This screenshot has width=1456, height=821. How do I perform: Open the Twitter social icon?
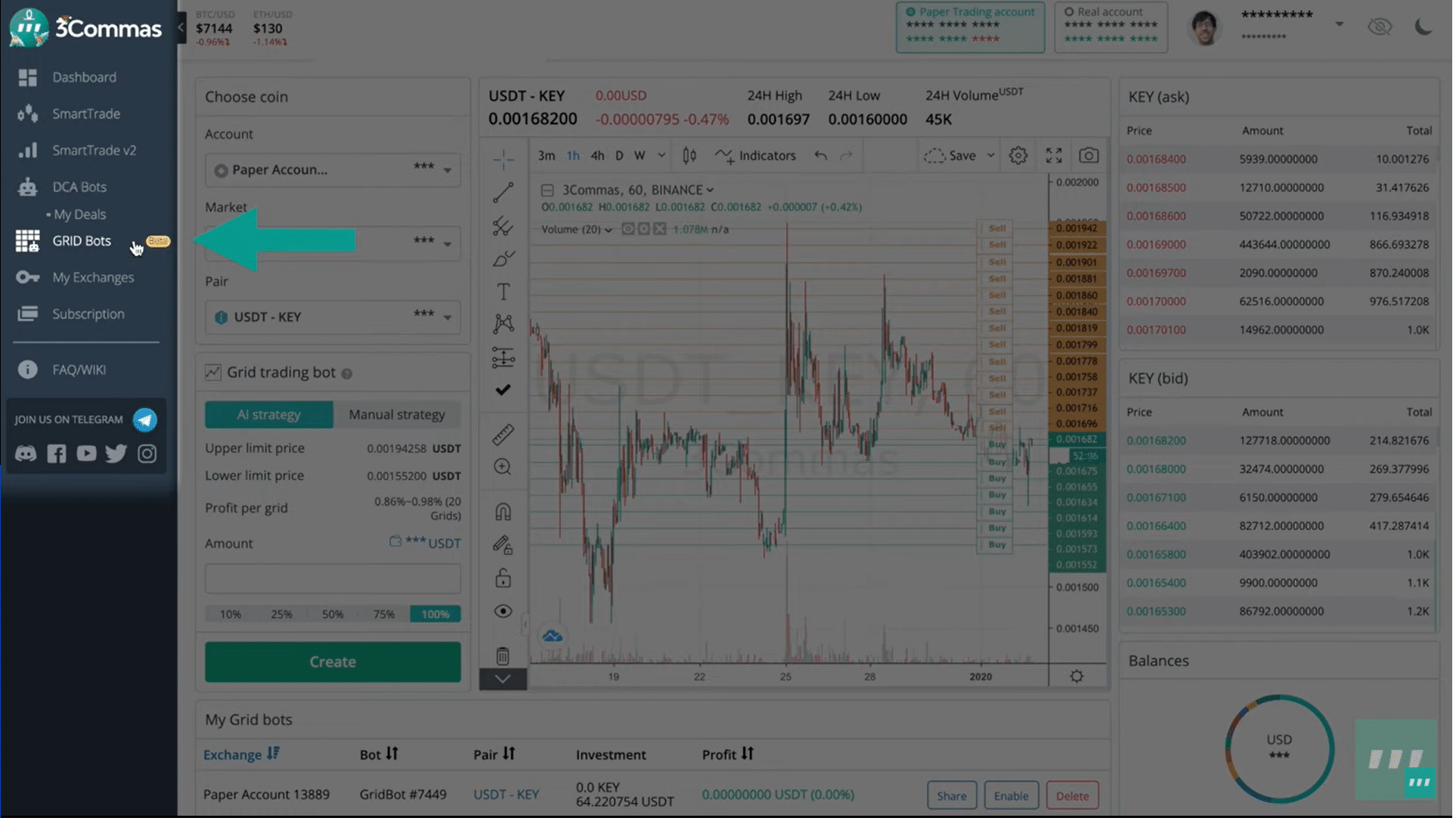(x=116, y=454)
